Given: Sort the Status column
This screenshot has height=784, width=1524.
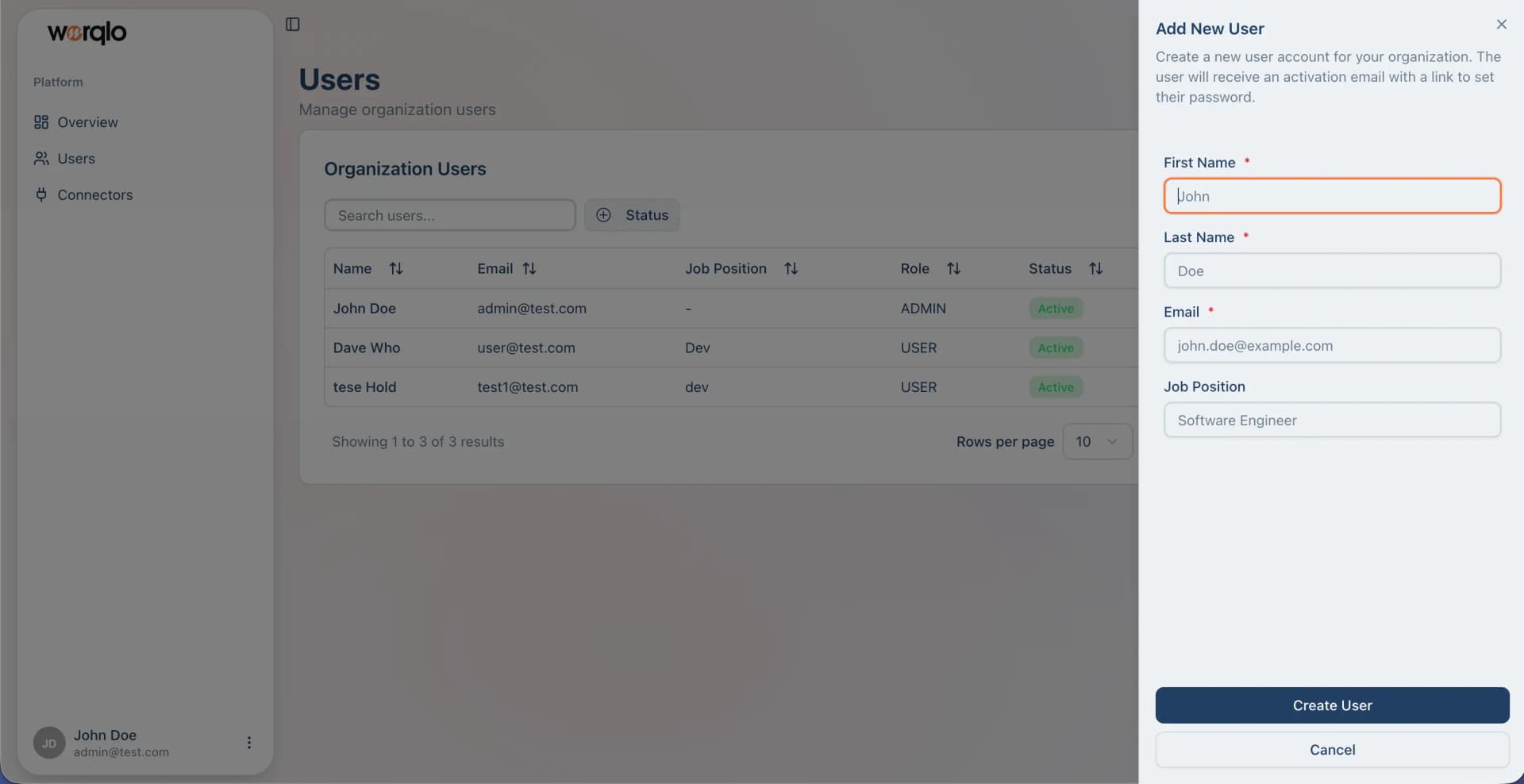Looking at the screenshot, I should [1096, 268].
